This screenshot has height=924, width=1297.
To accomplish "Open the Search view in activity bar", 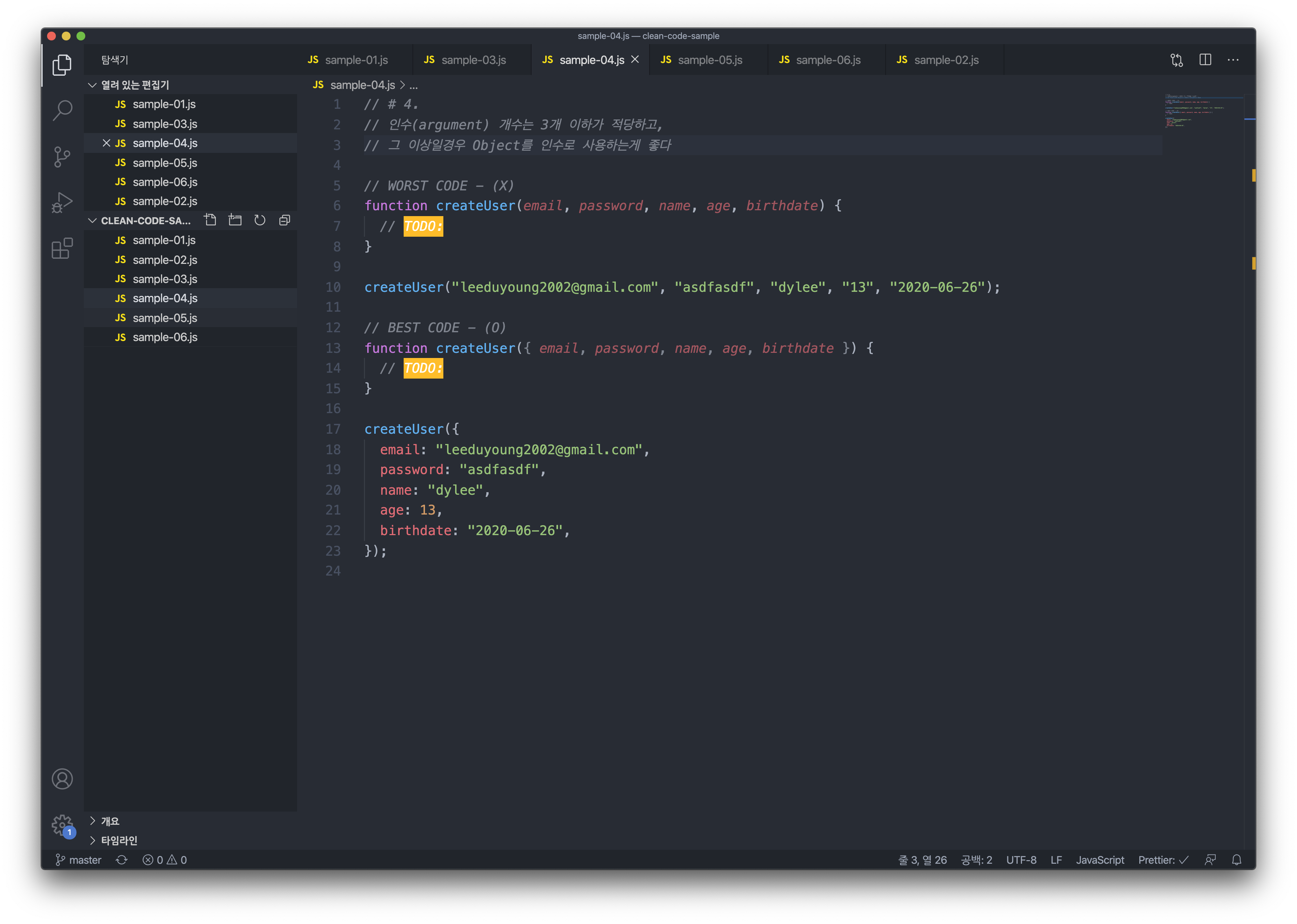I will coord(62,110).
